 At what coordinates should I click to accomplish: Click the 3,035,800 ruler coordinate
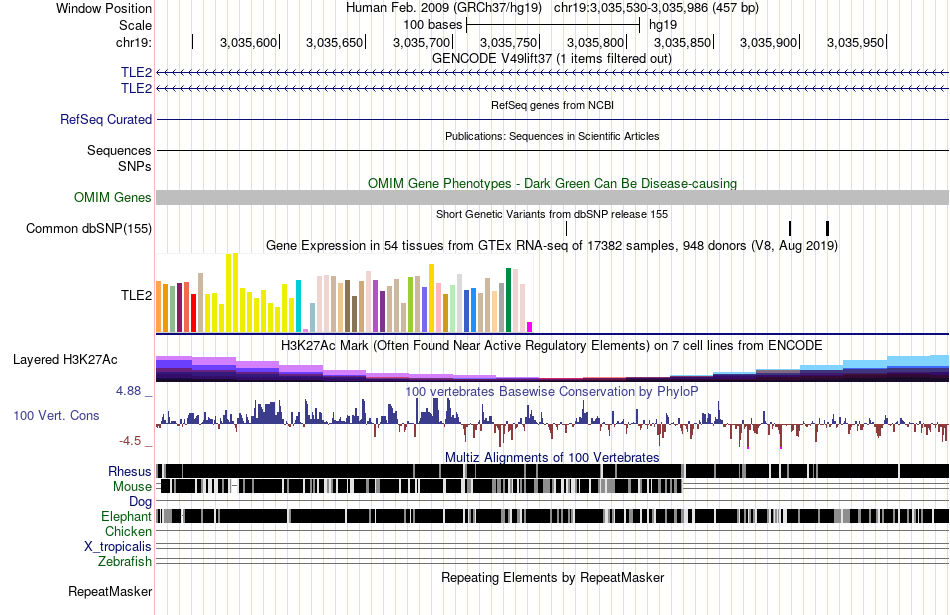(x=596, y=42)
